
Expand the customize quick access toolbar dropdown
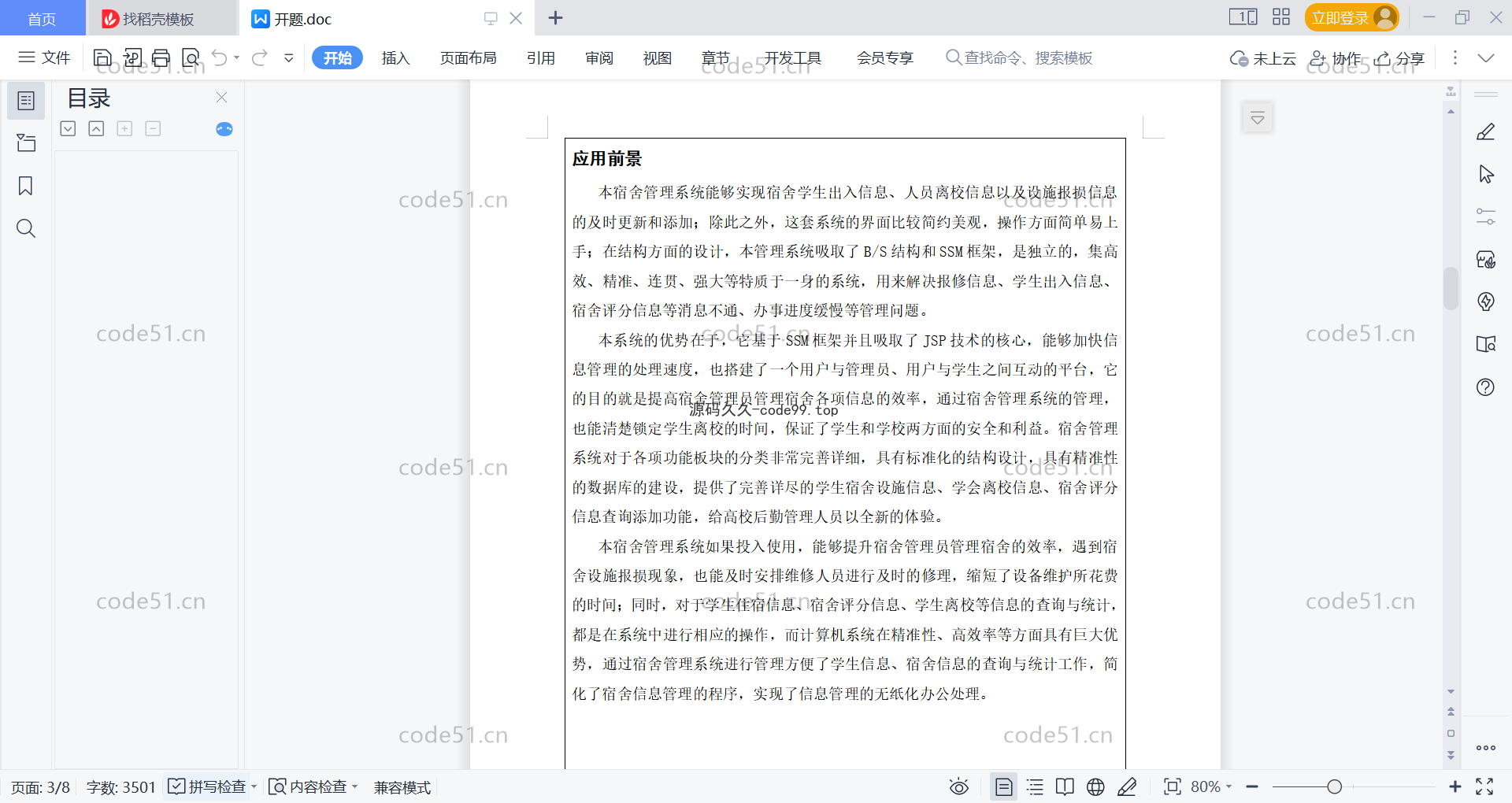coord(289,57)
